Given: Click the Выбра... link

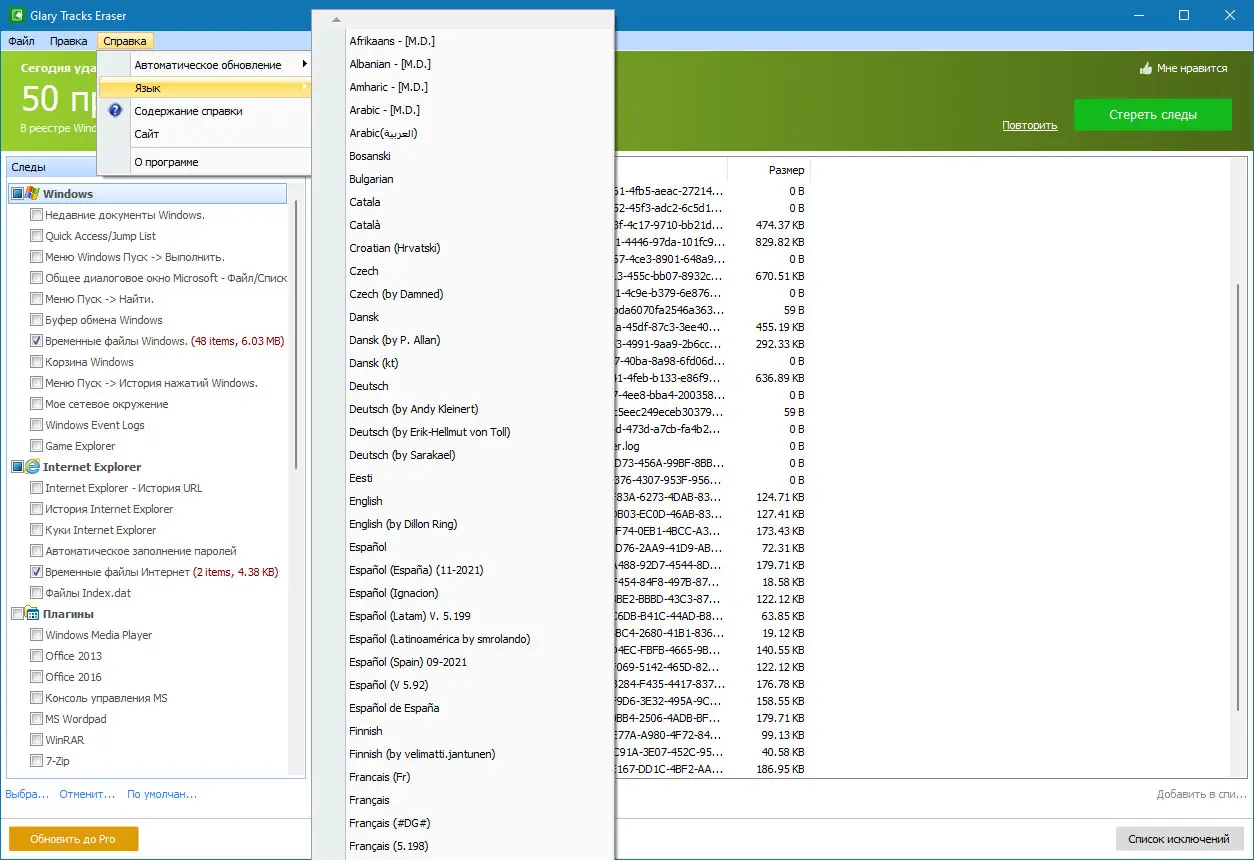Looking at the screenshot, I should [x=27, y=794].
